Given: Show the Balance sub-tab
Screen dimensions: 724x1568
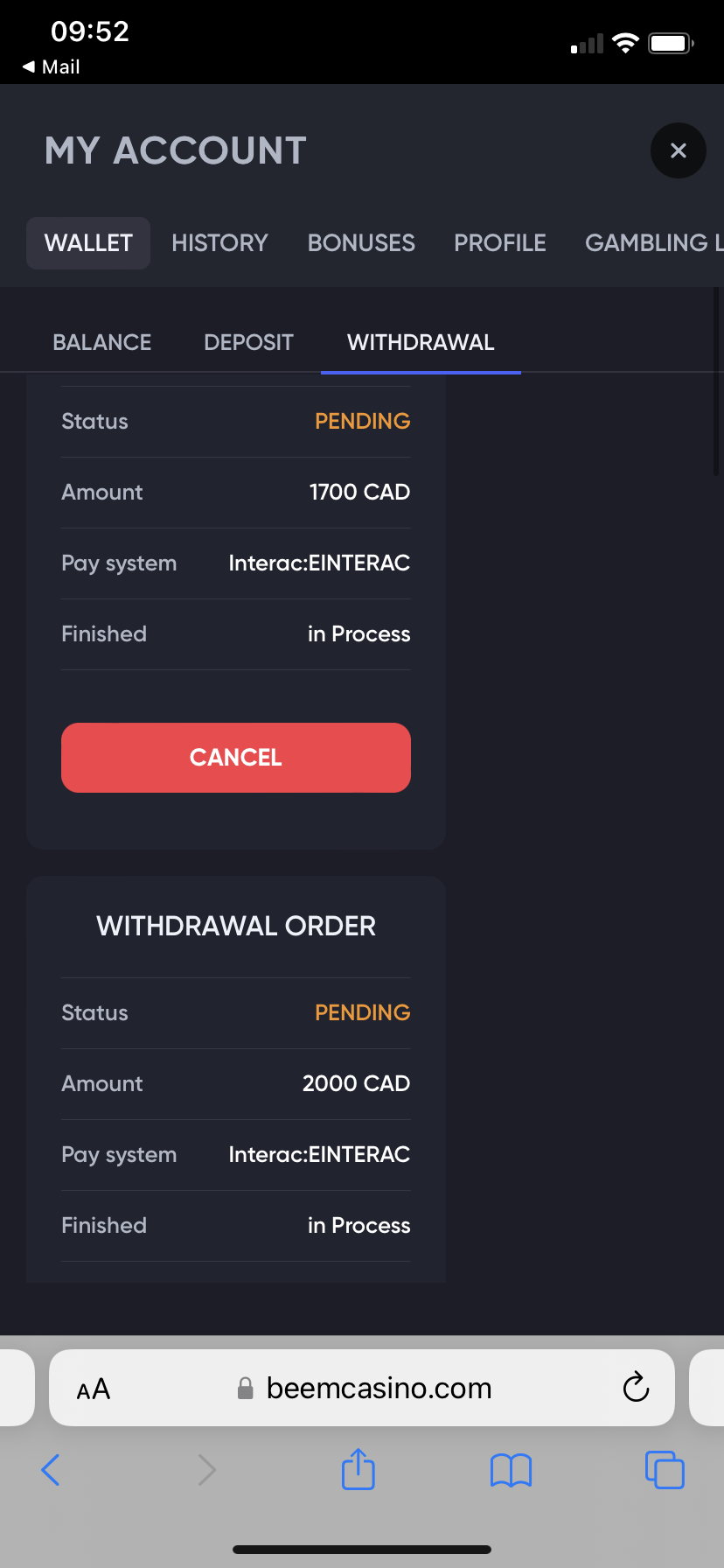Looking at the screenshot, I should click(x=102, y=342).
